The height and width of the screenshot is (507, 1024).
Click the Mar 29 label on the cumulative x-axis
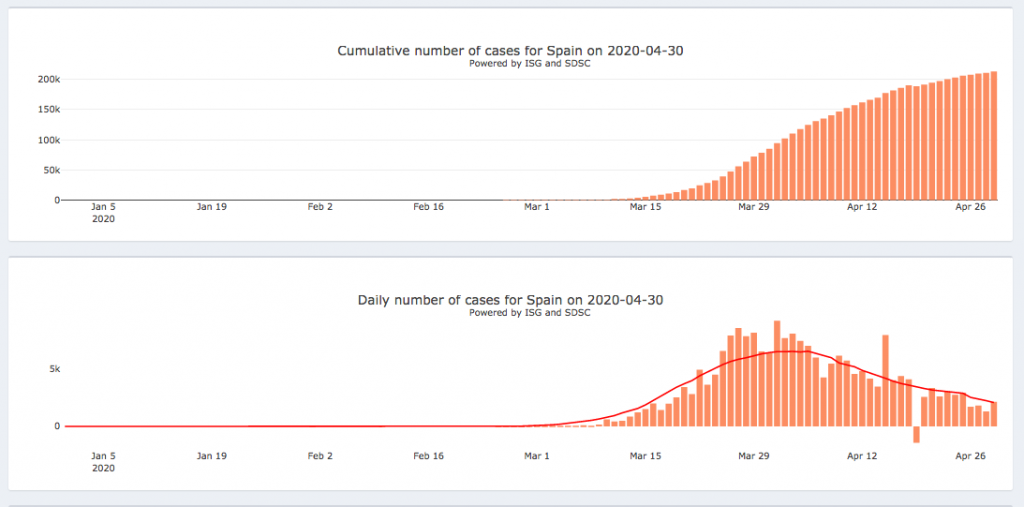[753, 207]
